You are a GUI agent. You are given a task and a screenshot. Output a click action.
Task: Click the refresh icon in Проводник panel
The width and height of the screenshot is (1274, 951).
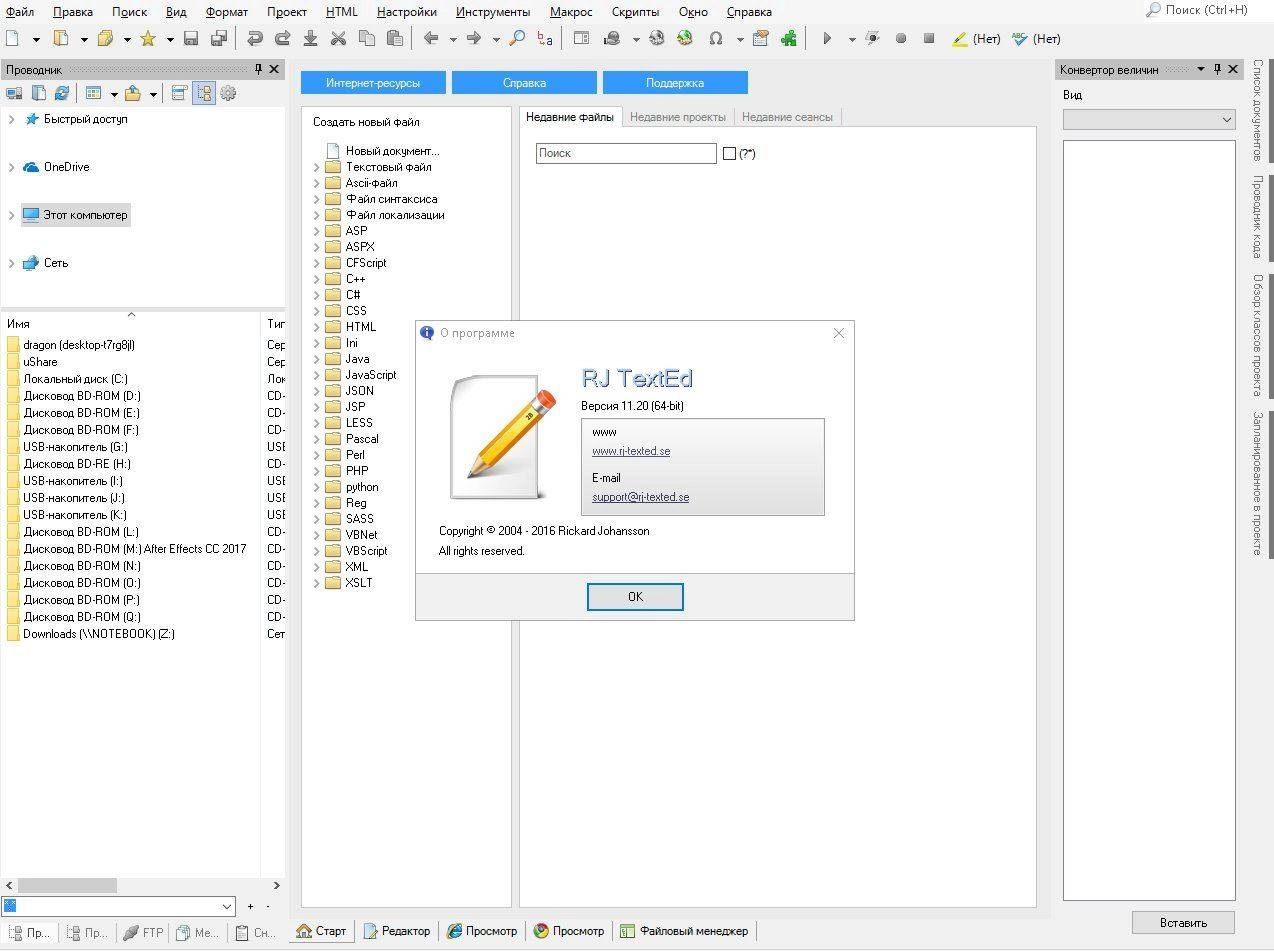pos(62,93)
